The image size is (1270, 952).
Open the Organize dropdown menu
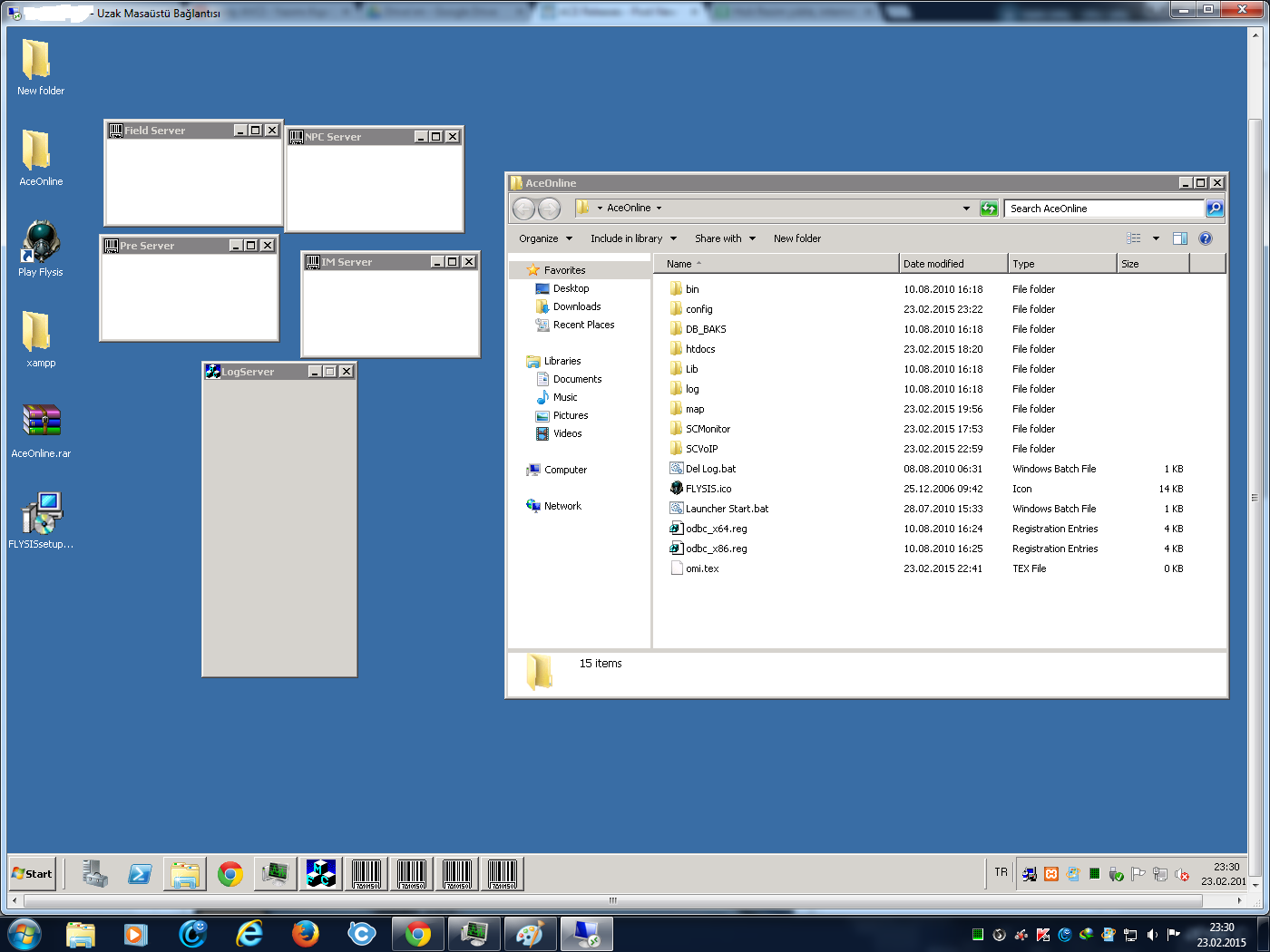pyautogui.click(x=546, y=238)
